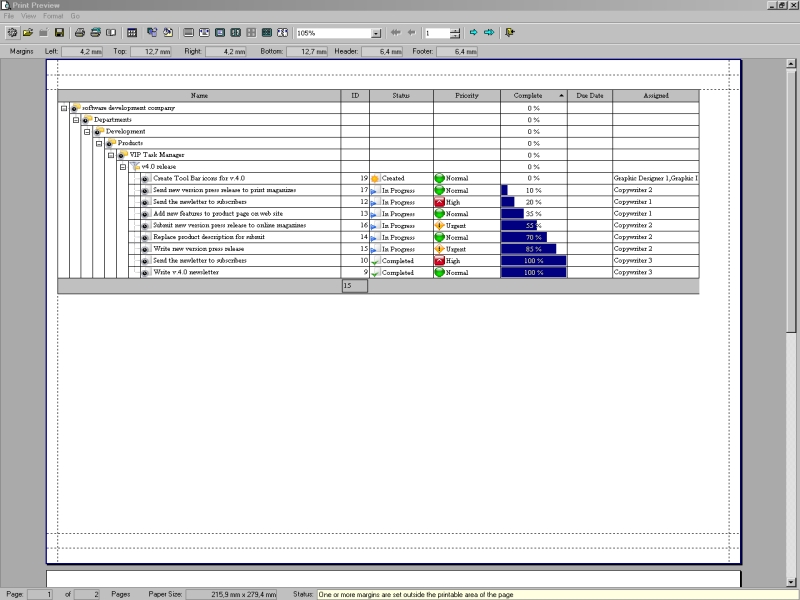Screen dimensions: 800x600
Task: Click the vertical scrollbar down arrow
Action: [x=791, y=582]
